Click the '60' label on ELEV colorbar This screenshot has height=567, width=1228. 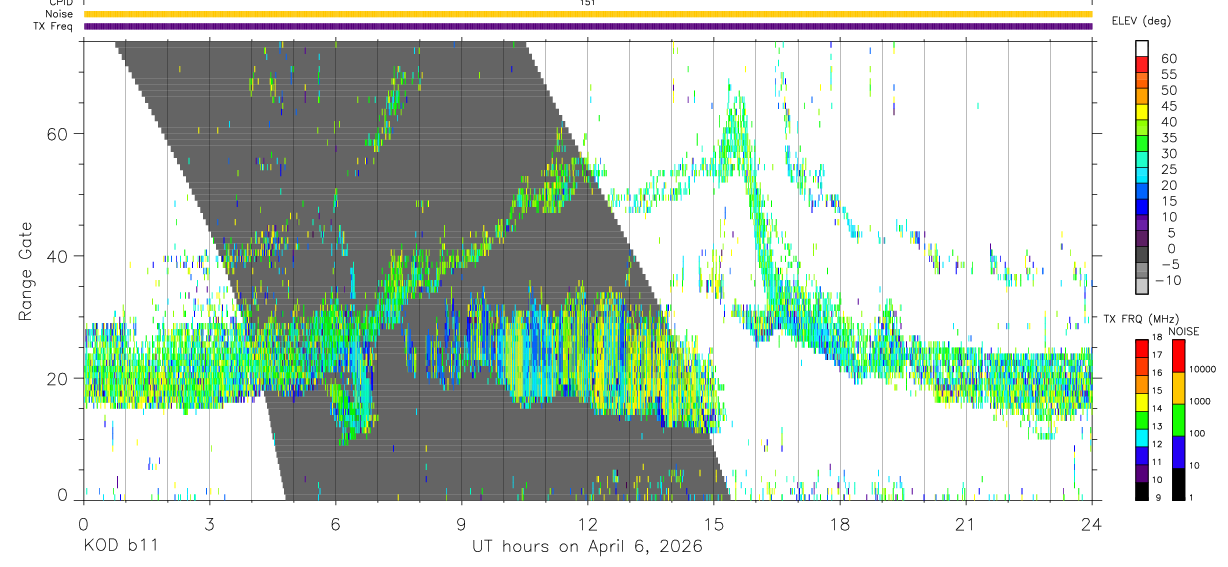click(x=1168, y=58)
